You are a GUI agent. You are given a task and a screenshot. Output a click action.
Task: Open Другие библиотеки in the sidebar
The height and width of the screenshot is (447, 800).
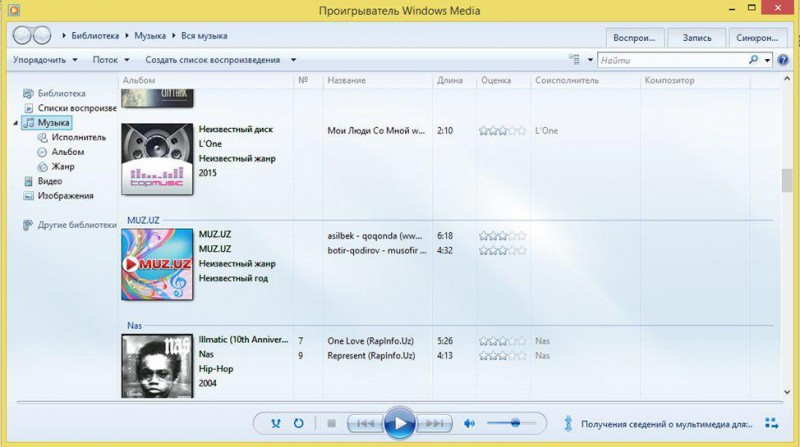[x=70, y=225]
